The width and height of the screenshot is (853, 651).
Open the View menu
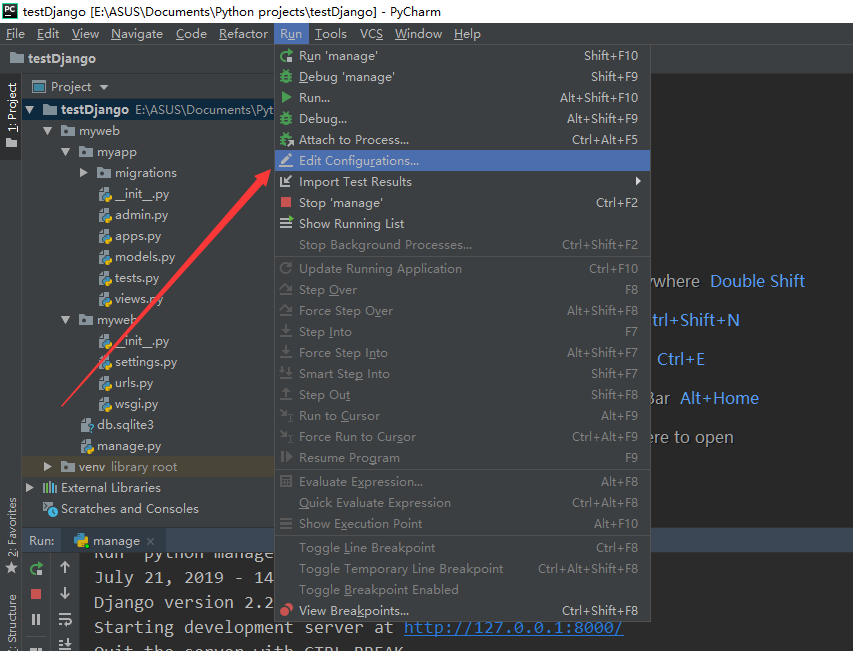point(85,34)
